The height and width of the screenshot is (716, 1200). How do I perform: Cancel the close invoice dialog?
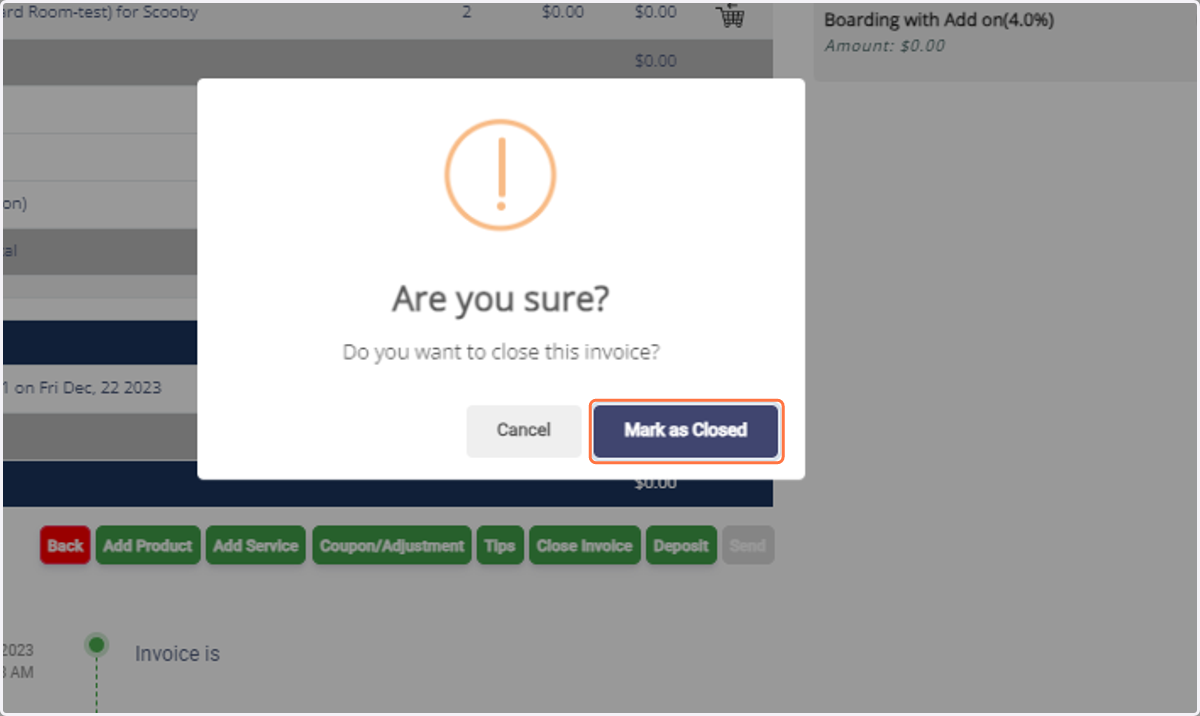tap(524, 431)
